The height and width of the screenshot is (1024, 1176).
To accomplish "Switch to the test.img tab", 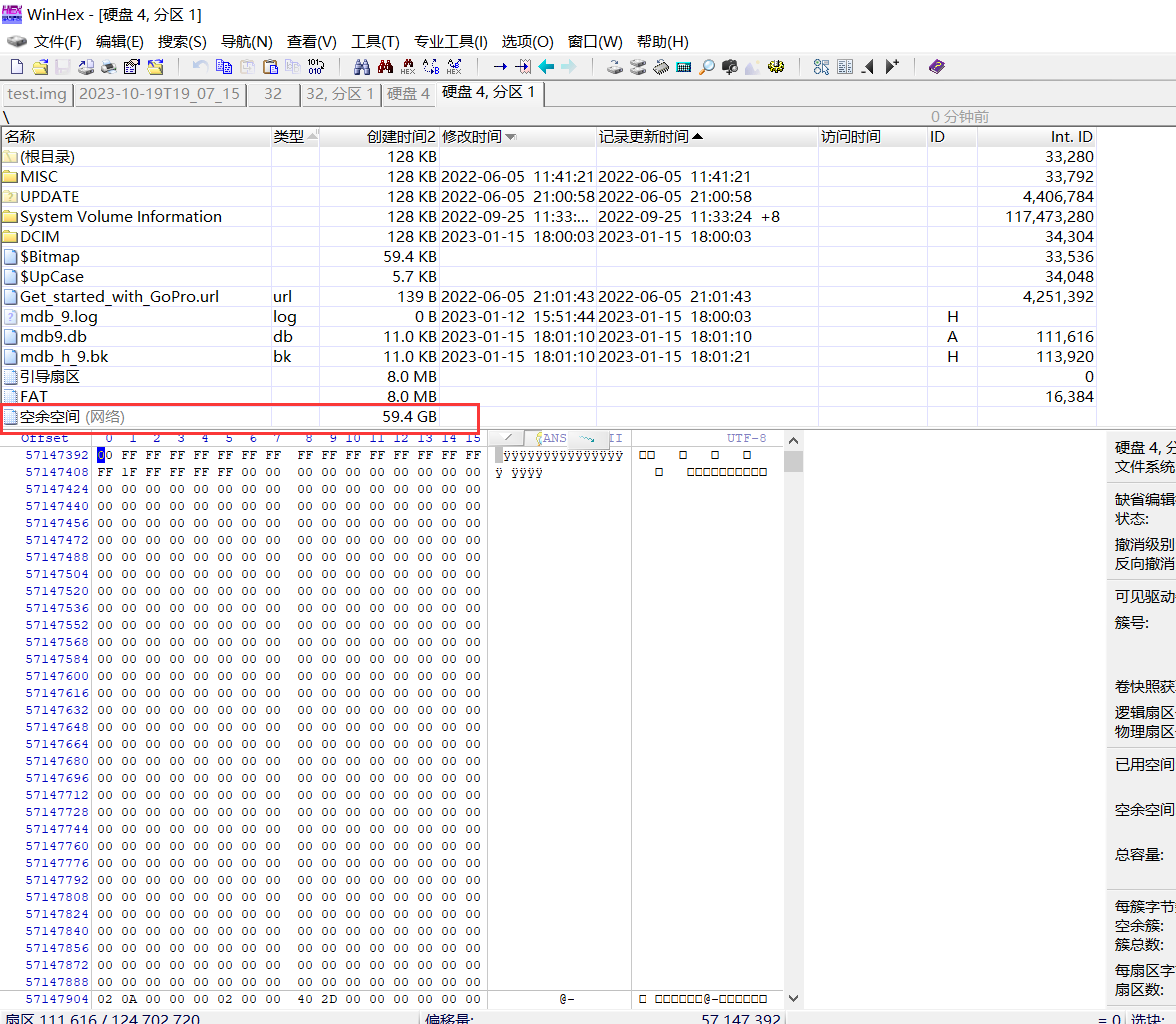I will (37, 94).
